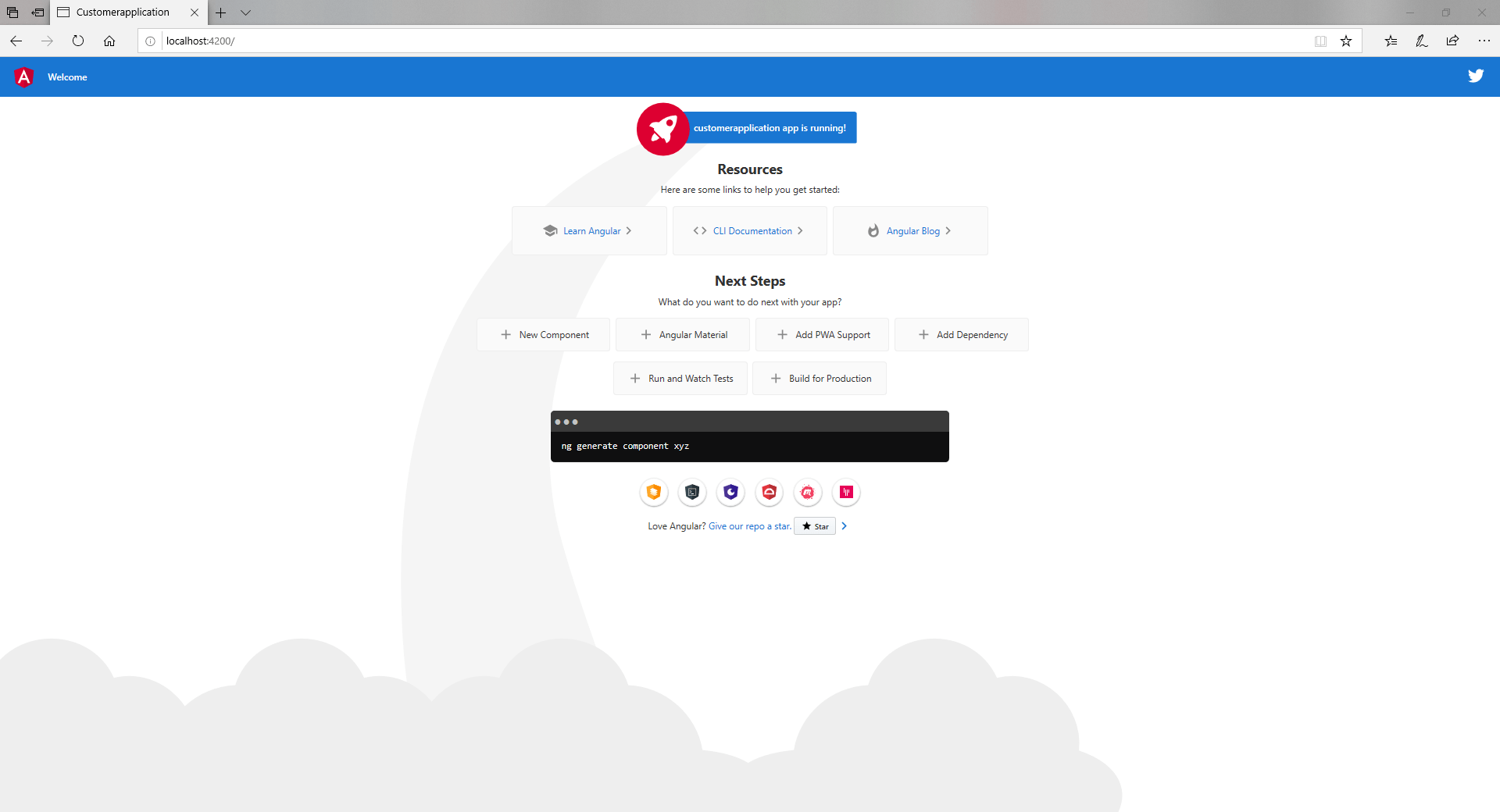Click the purple moon shield icon

coord(730,492)
